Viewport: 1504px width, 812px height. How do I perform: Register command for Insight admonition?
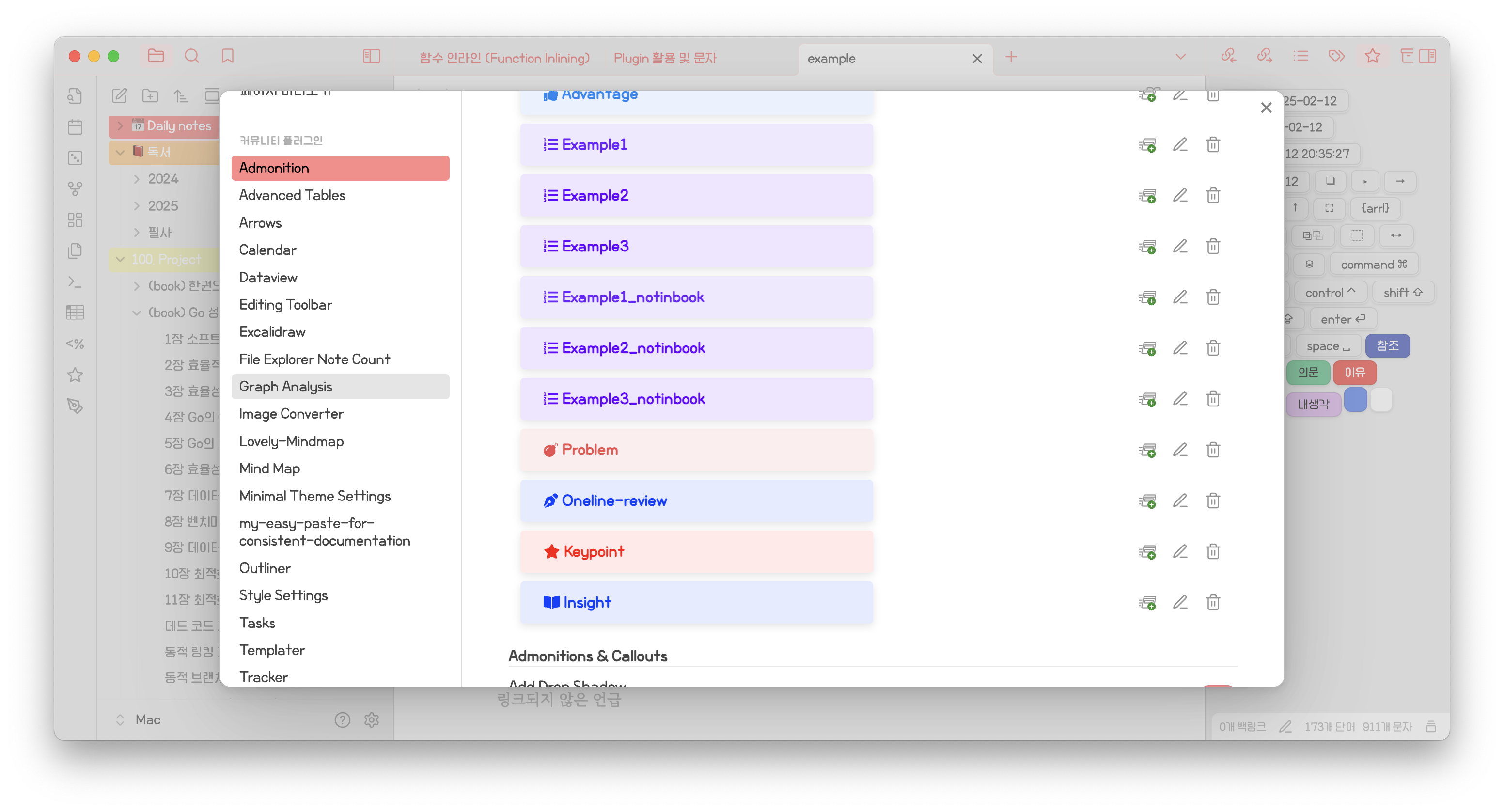[1147, 602]
